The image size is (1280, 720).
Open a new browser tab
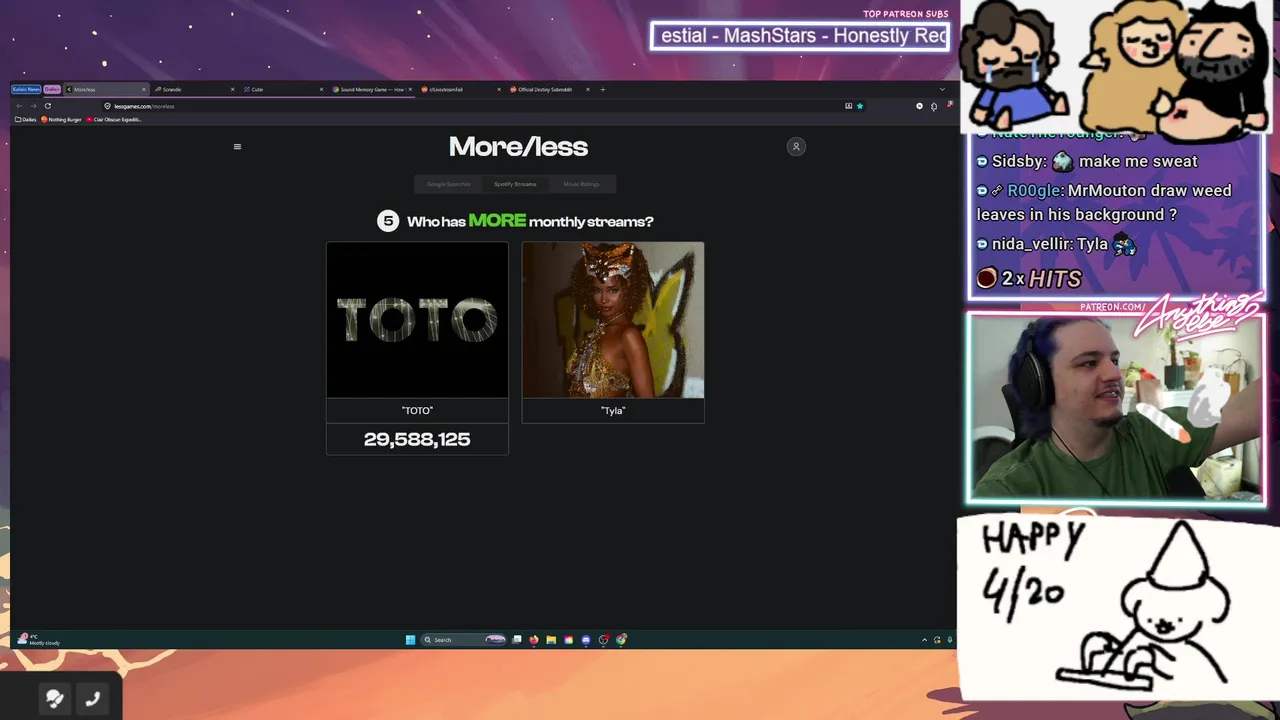click(602, 89)
